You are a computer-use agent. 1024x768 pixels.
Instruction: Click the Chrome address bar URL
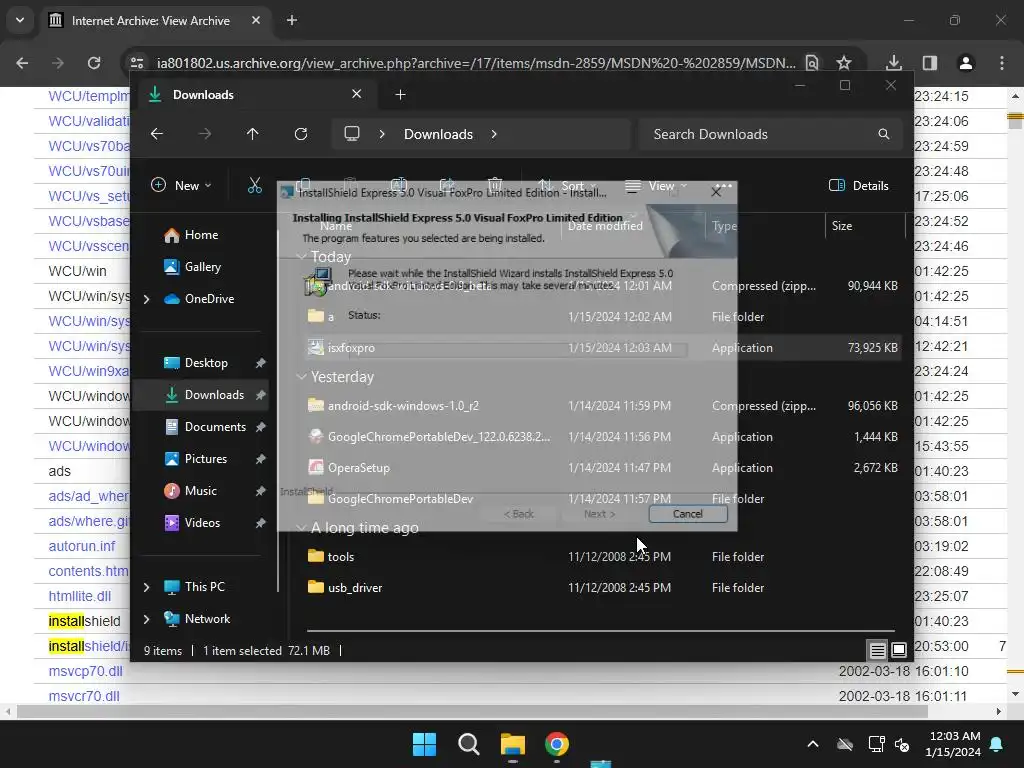[476, 63]
